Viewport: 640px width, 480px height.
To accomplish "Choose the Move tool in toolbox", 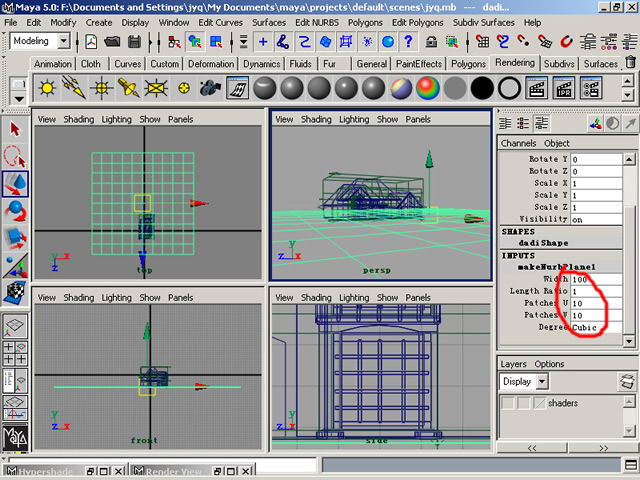I will coord(15,183).
